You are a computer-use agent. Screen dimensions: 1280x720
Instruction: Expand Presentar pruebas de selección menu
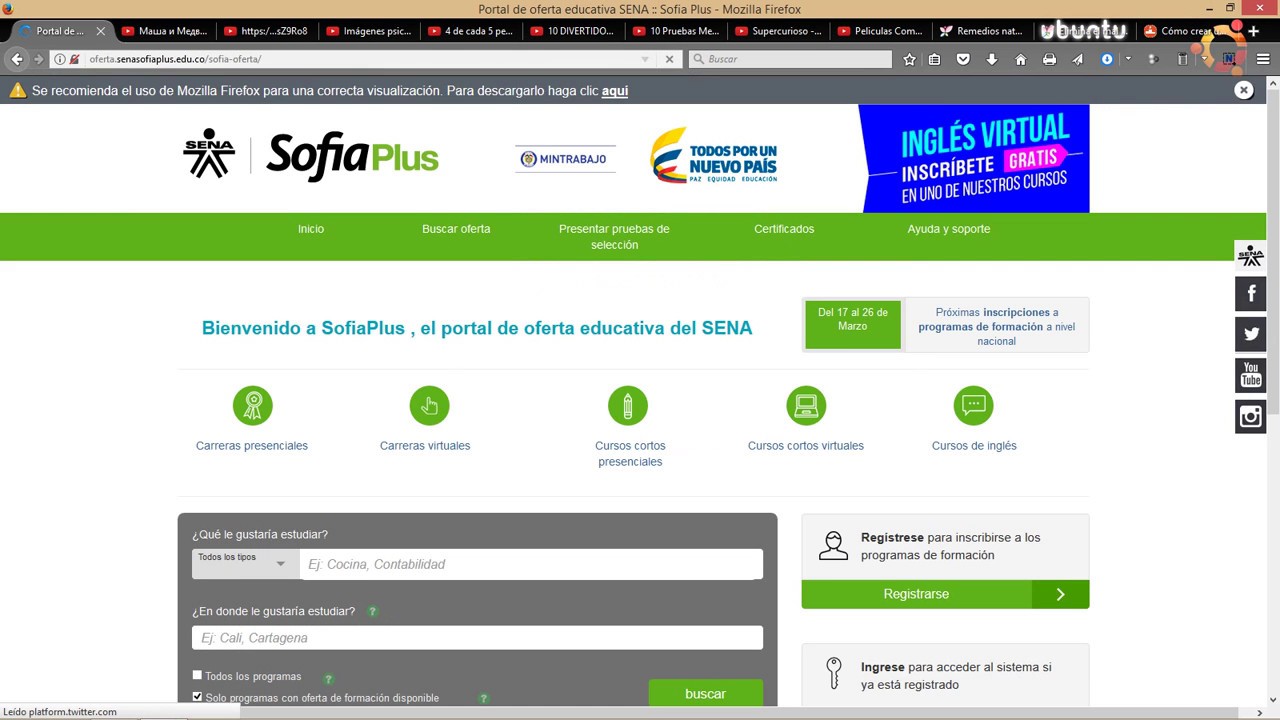[x=614, y=237]
